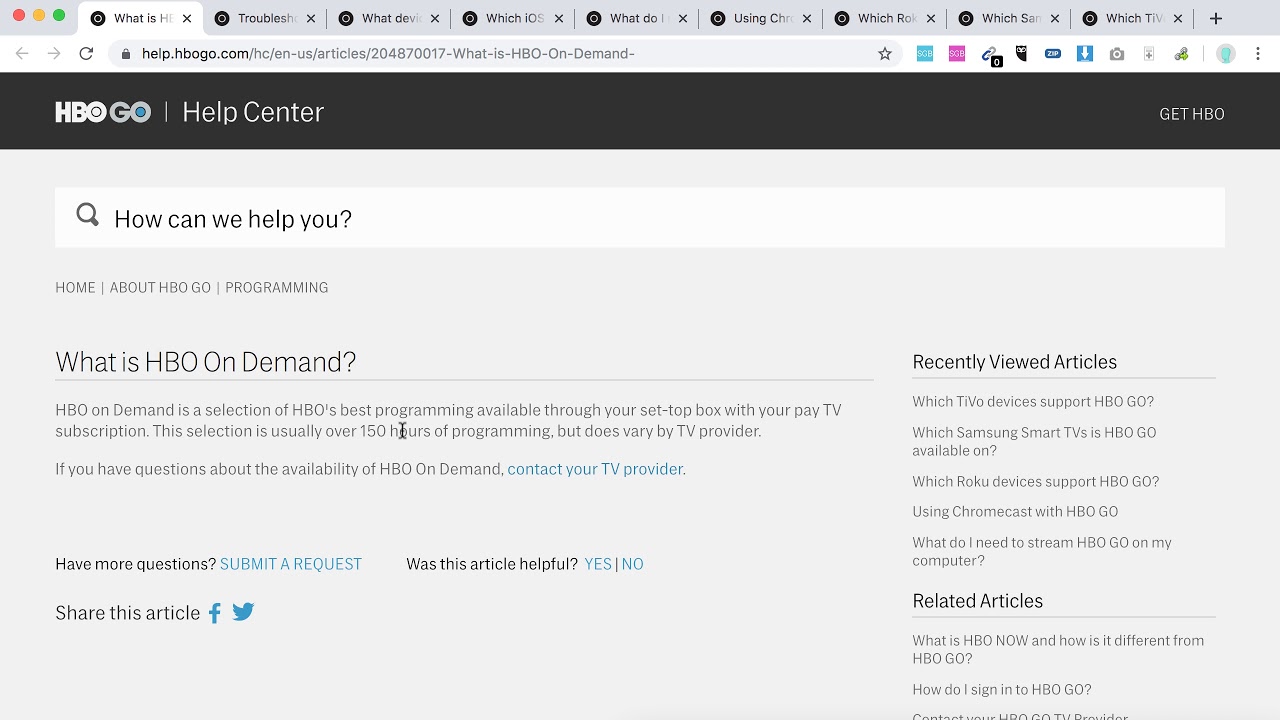Click the HBO GO logo

[x=103, y=112]
